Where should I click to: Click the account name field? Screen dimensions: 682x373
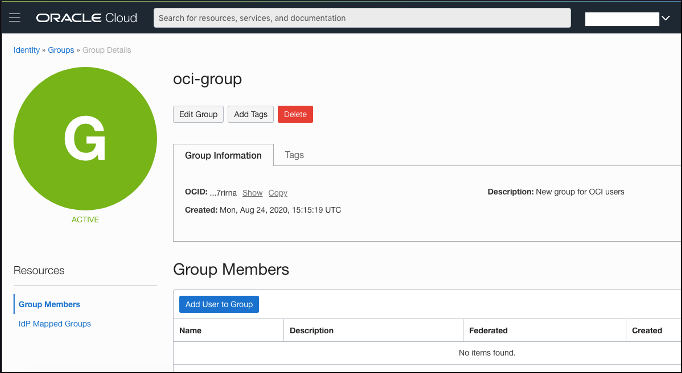tap(622, 19)
